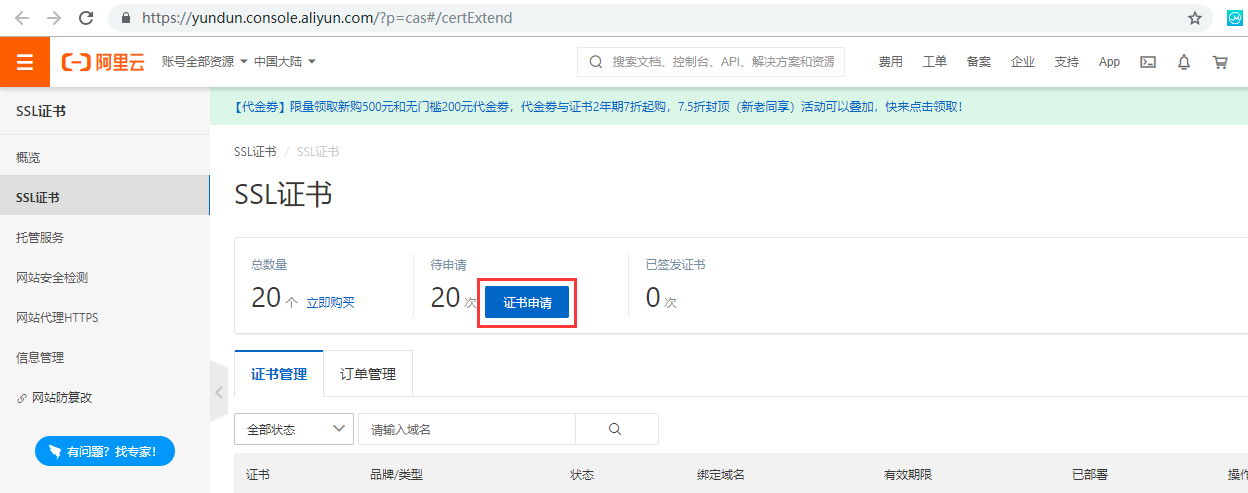Open the orange hamburger navigation menu
This screenshot has height=493, width=1248.
point(25,62)
